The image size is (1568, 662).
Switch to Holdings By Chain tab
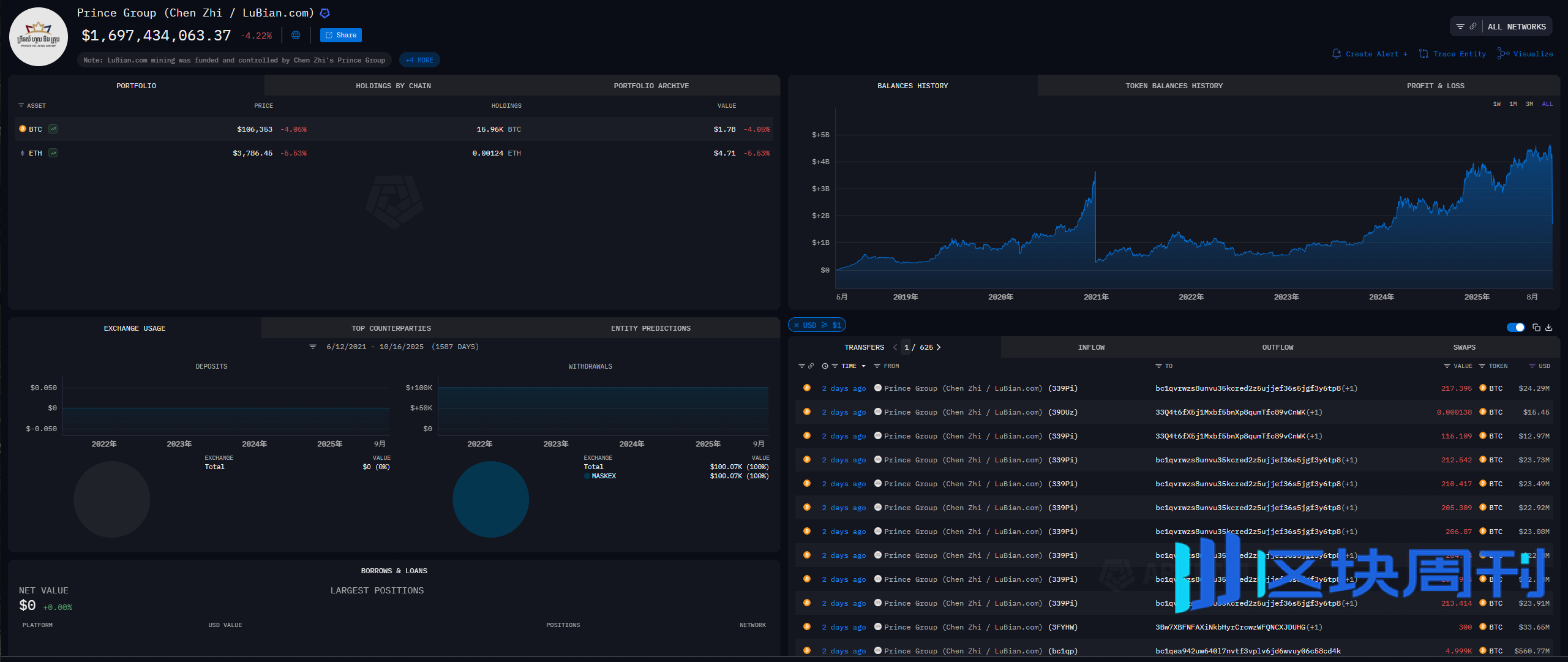[x=393, y=86]
